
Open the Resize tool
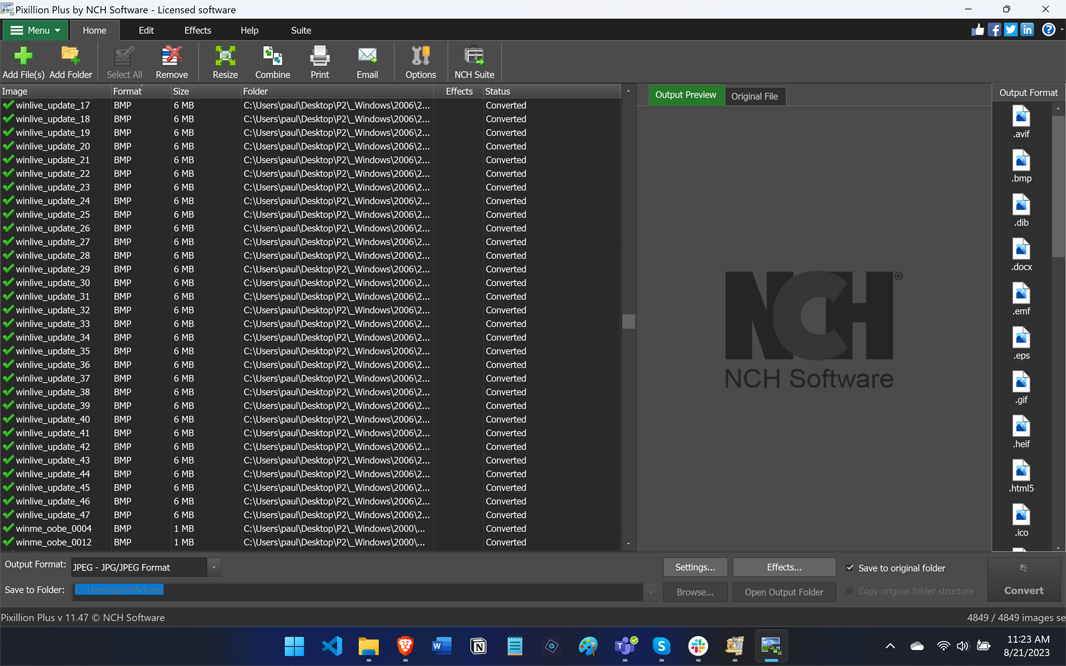[225, 61]
